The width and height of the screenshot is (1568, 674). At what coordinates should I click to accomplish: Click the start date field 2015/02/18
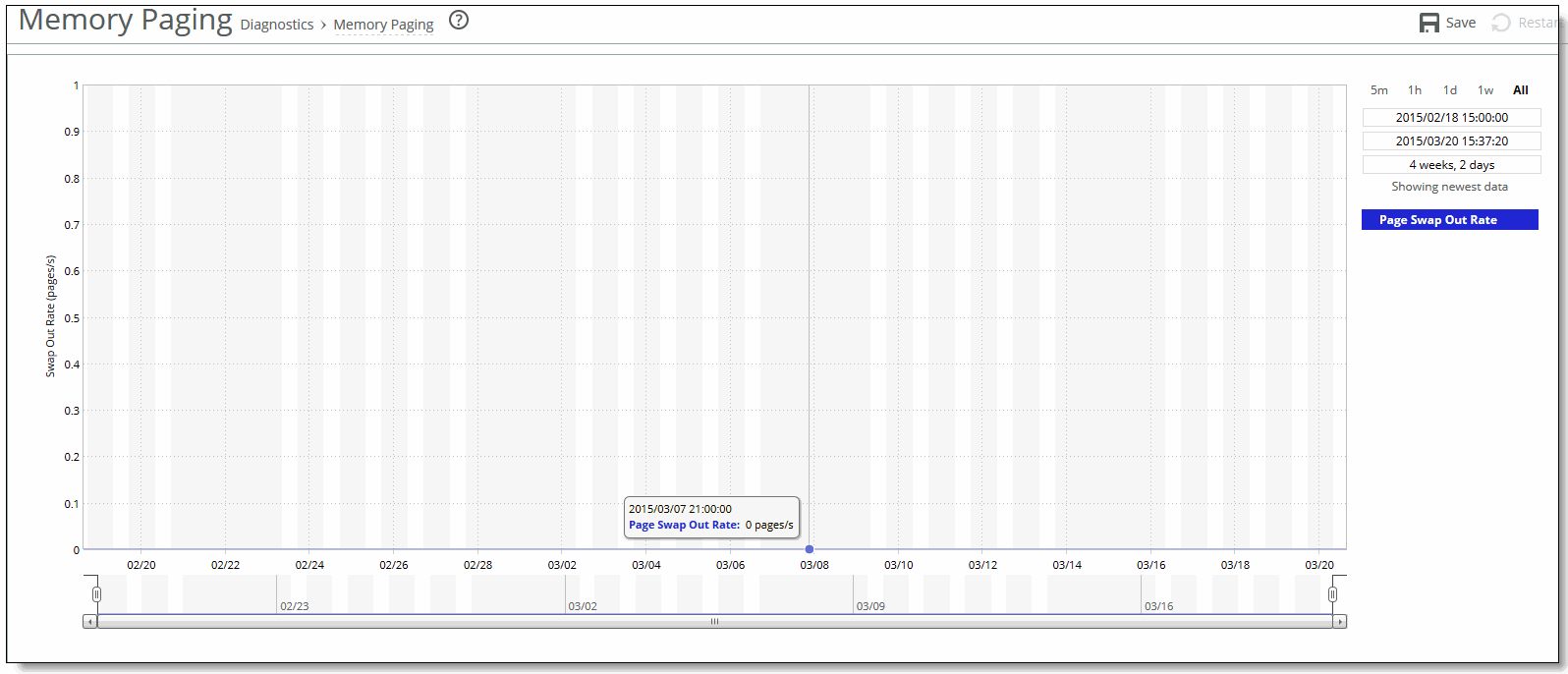[1451, 118]
